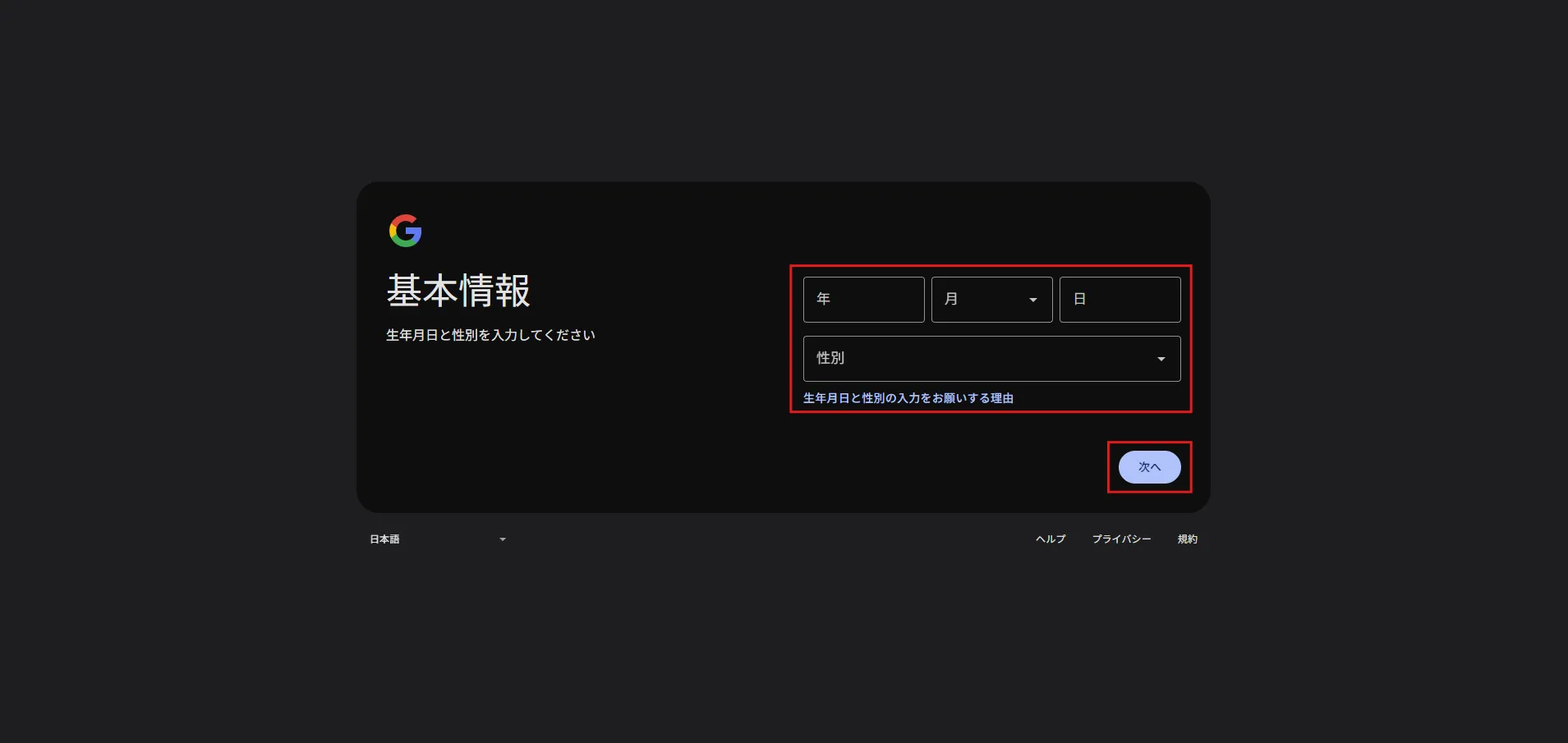Open the 日本語 language selector
1568x743 pixels.
coord(438,539)
